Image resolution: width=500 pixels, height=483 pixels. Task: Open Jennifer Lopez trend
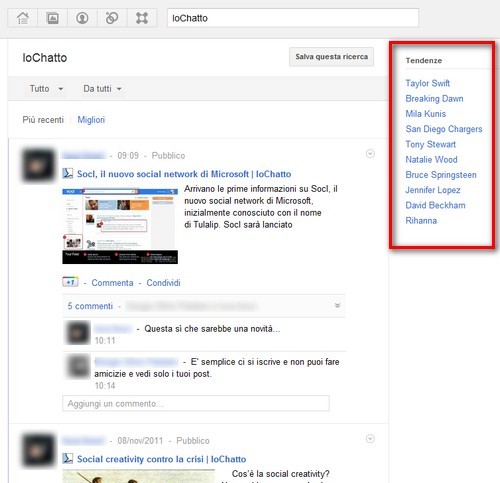(433, 190)
